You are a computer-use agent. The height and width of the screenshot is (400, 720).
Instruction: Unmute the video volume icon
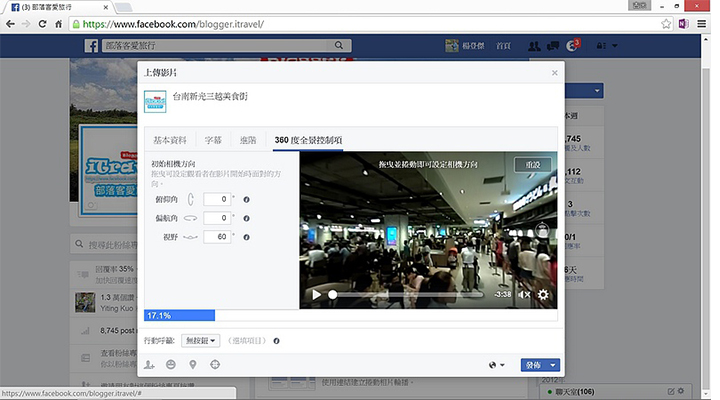[x=524, y=294]
